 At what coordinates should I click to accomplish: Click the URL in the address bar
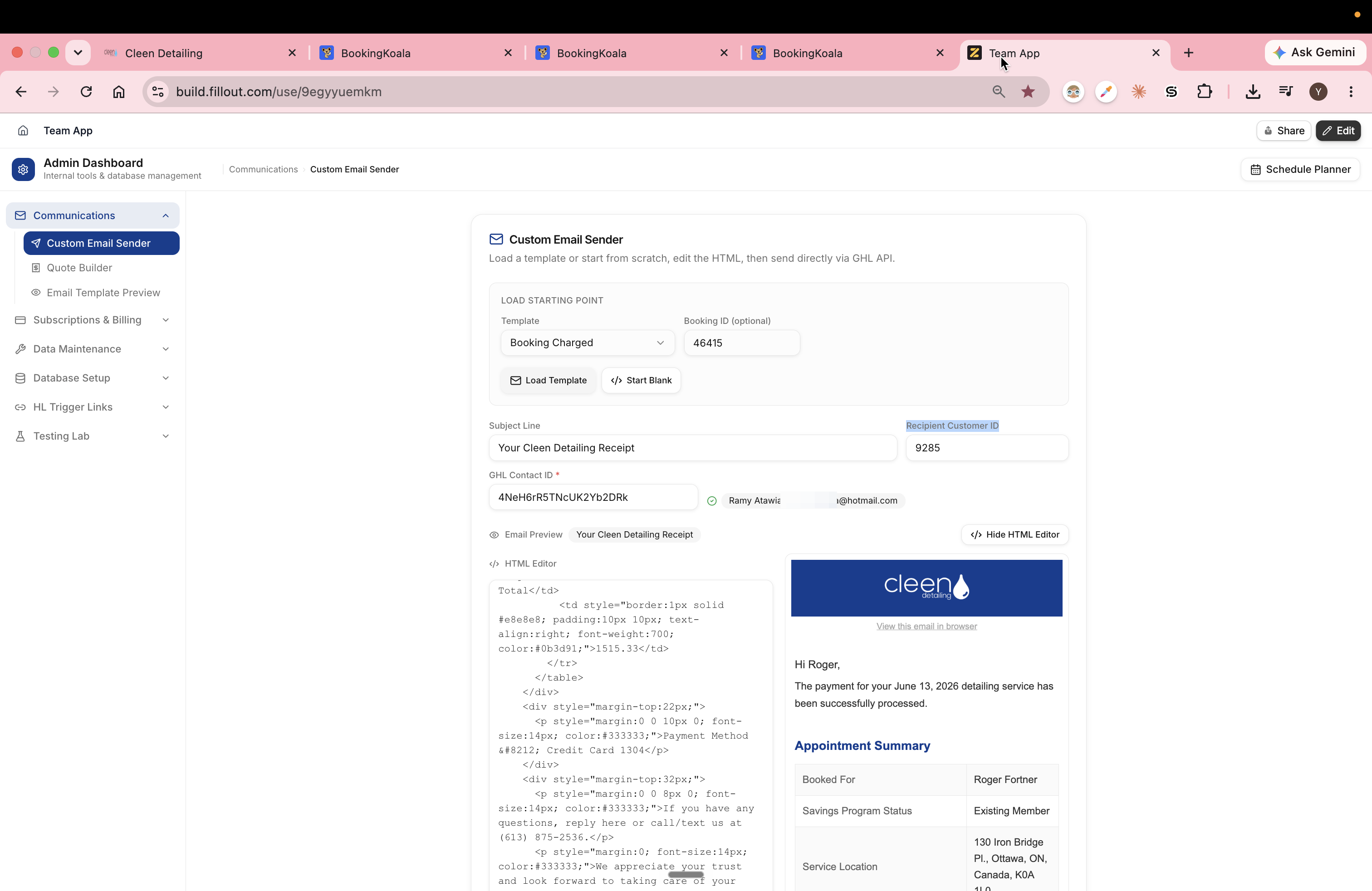(x=279, y=92)
